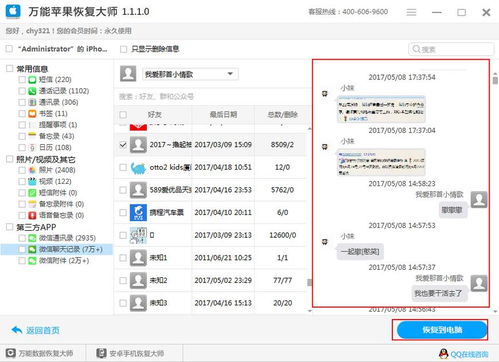This screenshot has width=499, height=362.
Task: Click the 未知1 row date 2011/06/21 10:25
Action: (223, 258)
